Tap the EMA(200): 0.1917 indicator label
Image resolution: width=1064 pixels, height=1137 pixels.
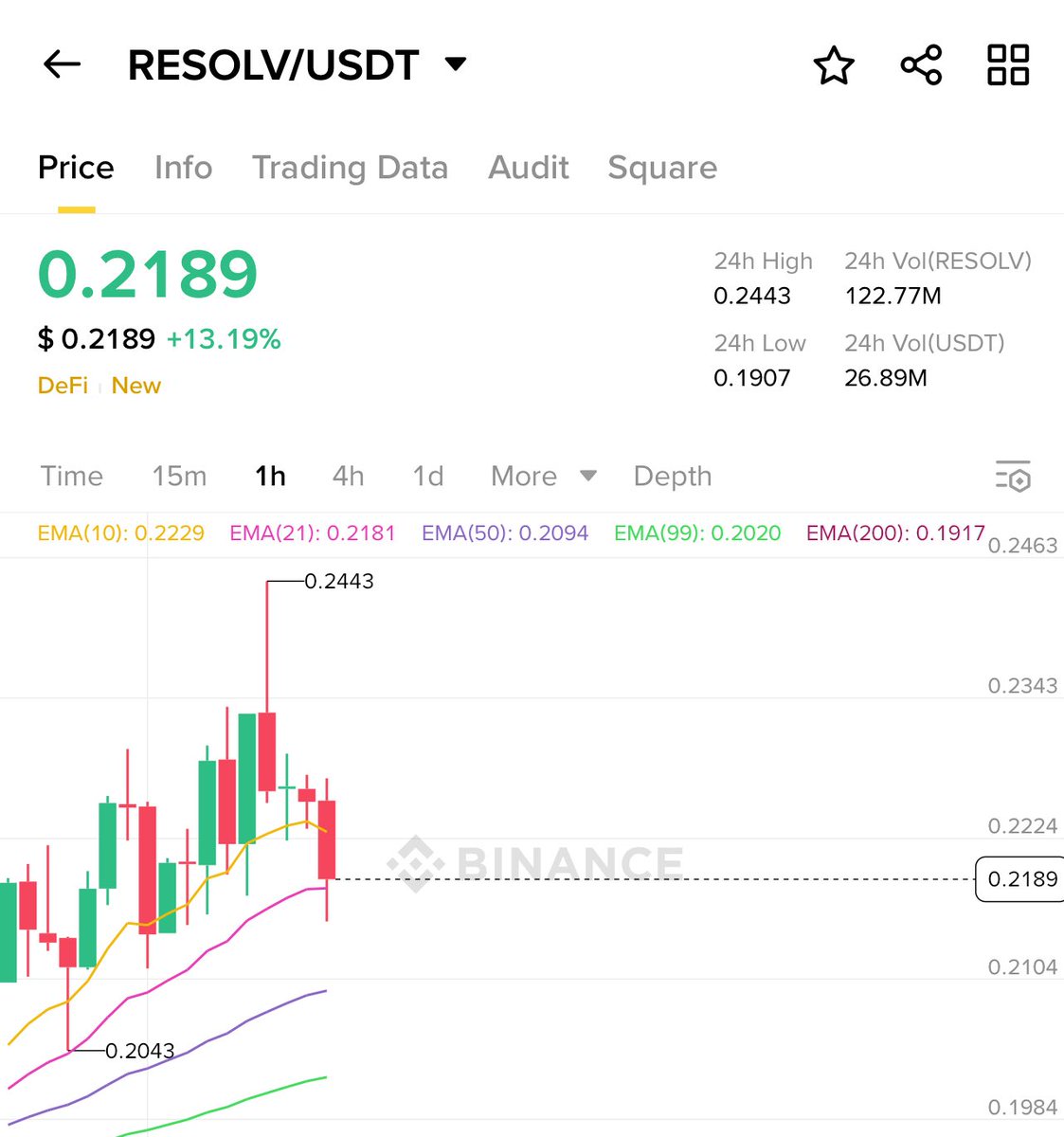[x=895, y=533]
